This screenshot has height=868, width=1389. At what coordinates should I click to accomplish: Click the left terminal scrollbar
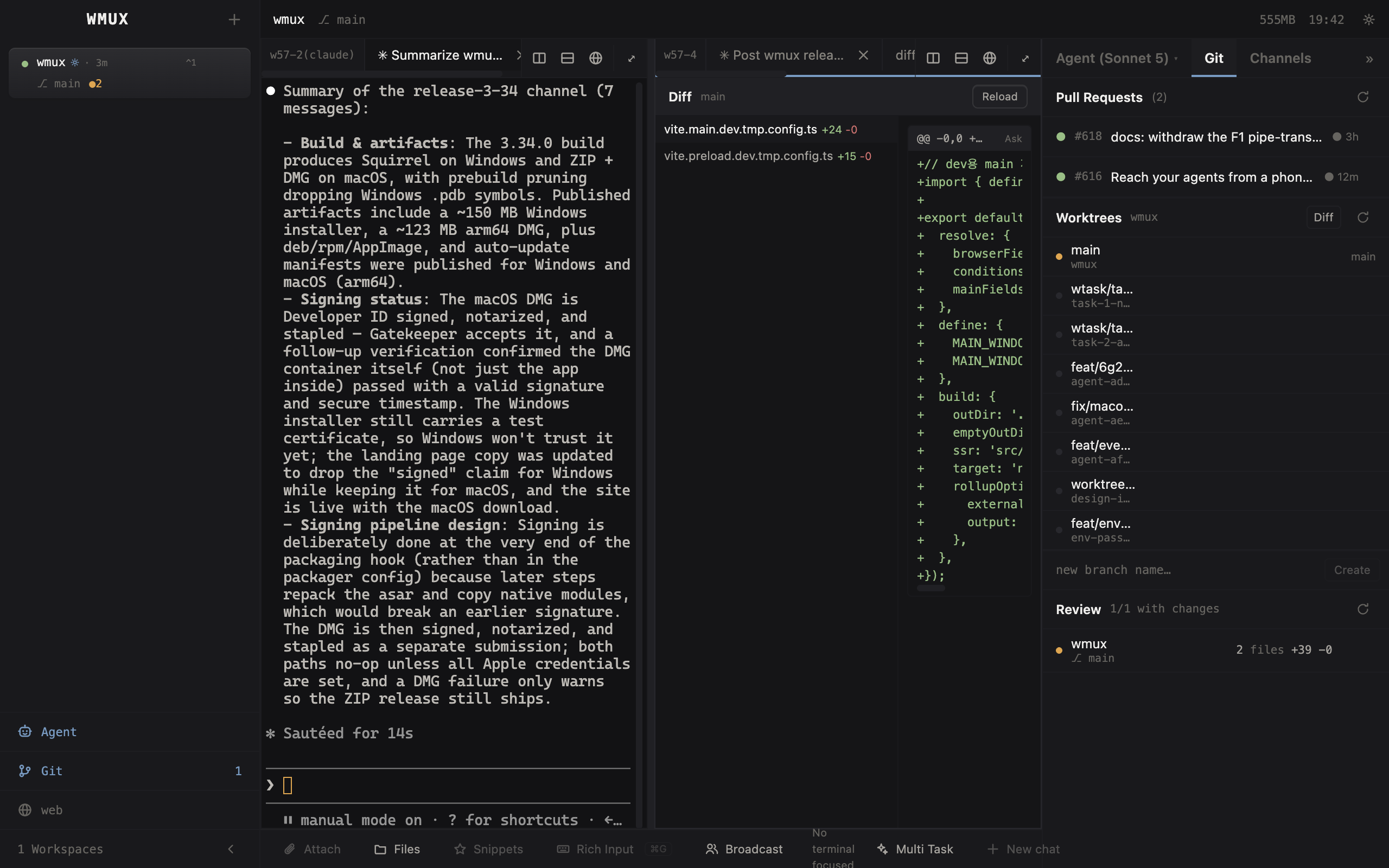[639, 454]
